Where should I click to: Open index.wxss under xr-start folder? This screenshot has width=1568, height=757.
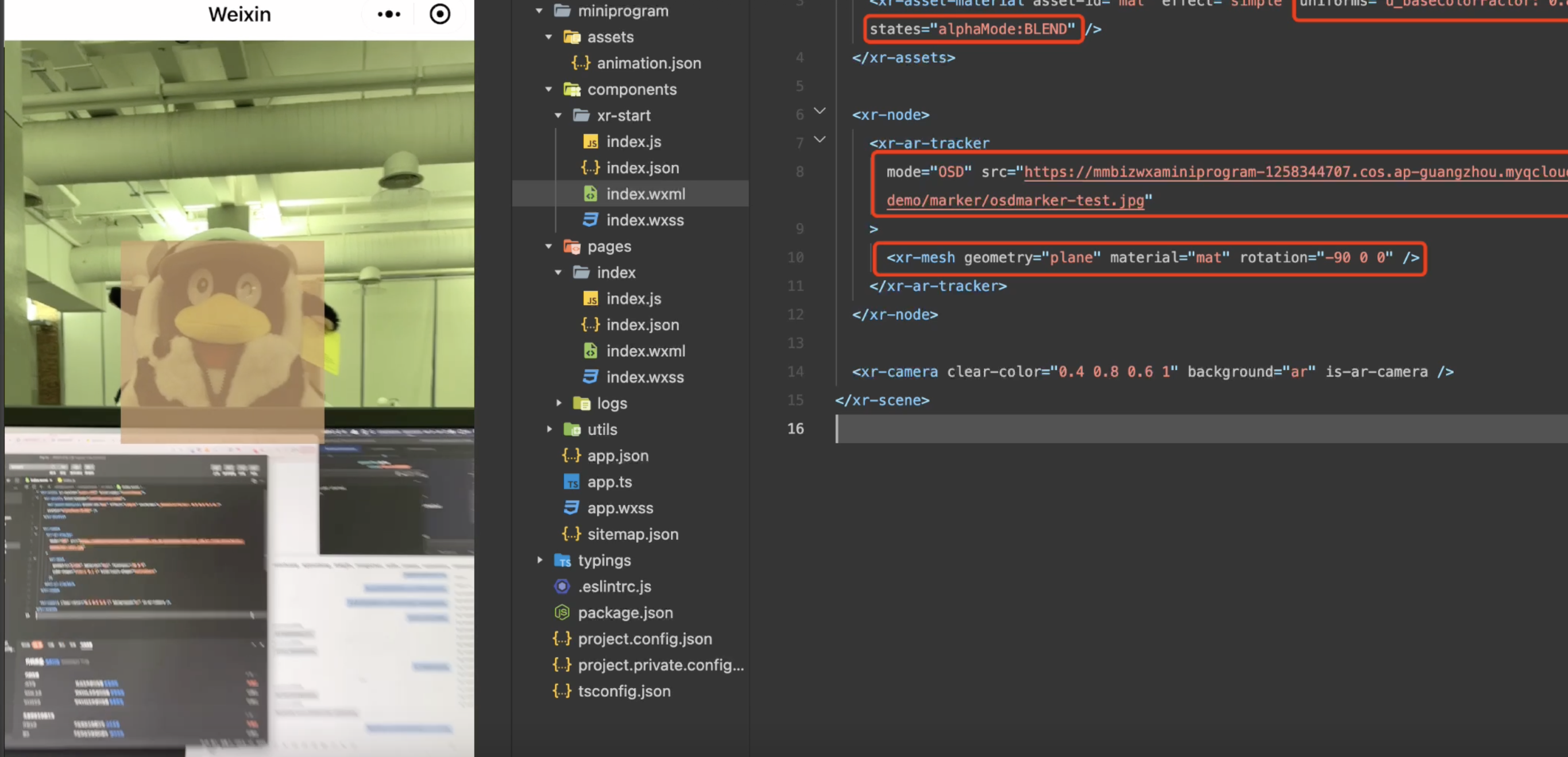pyautogui.click(x=644, y=221)
